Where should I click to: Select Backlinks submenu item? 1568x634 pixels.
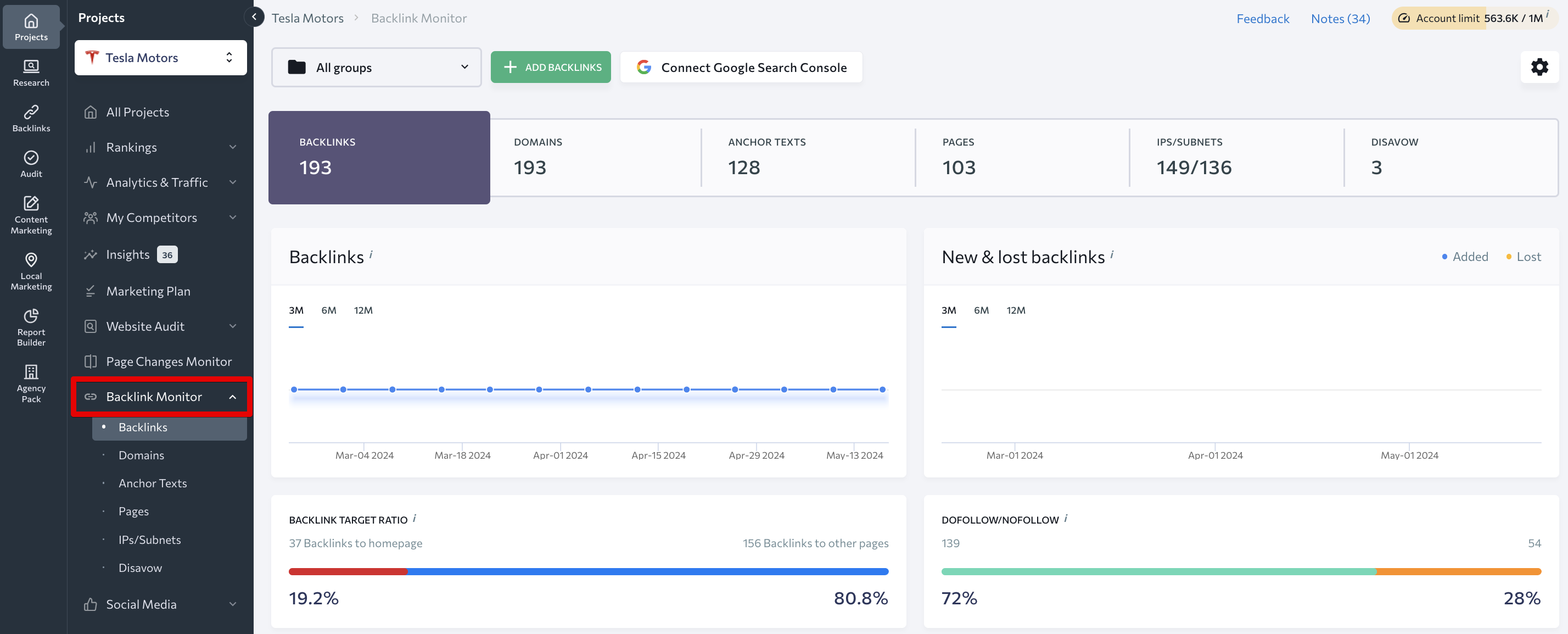[169, 427]
